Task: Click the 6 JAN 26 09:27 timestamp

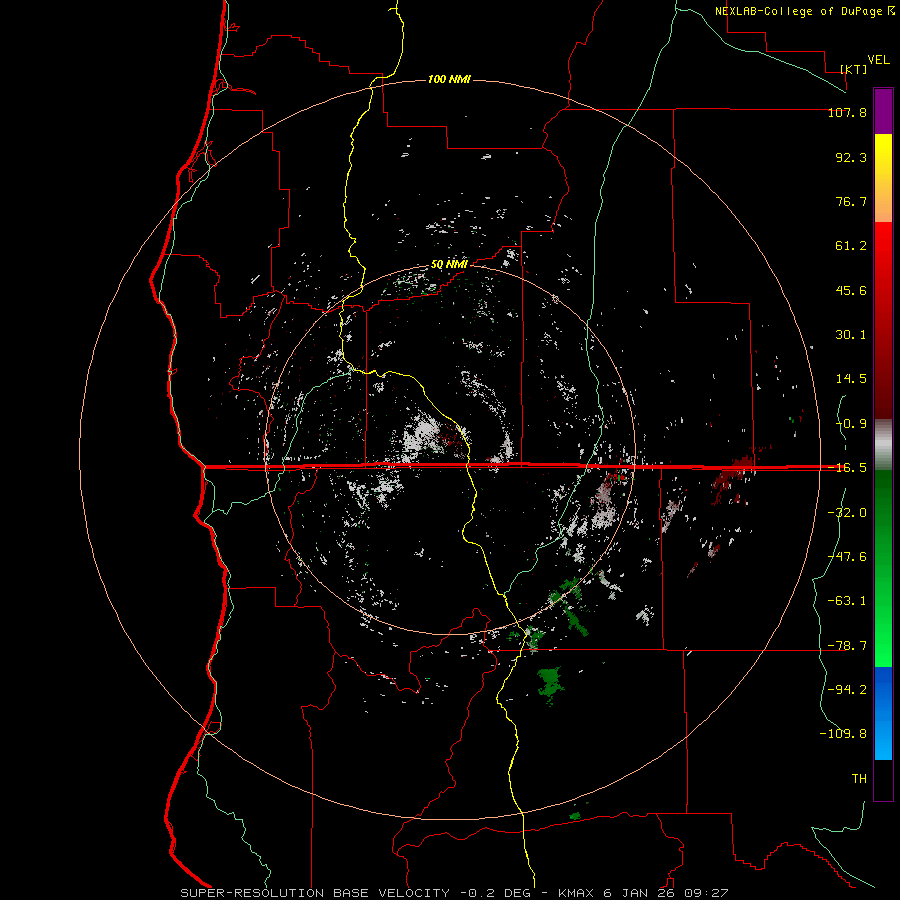Action: (x=666, y=893)
